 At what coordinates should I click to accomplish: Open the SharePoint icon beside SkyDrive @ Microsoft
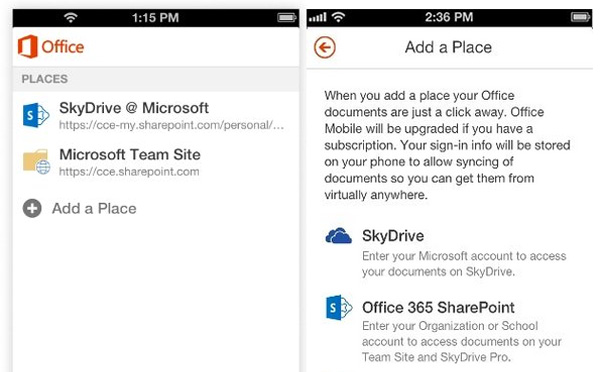[36, 115]
